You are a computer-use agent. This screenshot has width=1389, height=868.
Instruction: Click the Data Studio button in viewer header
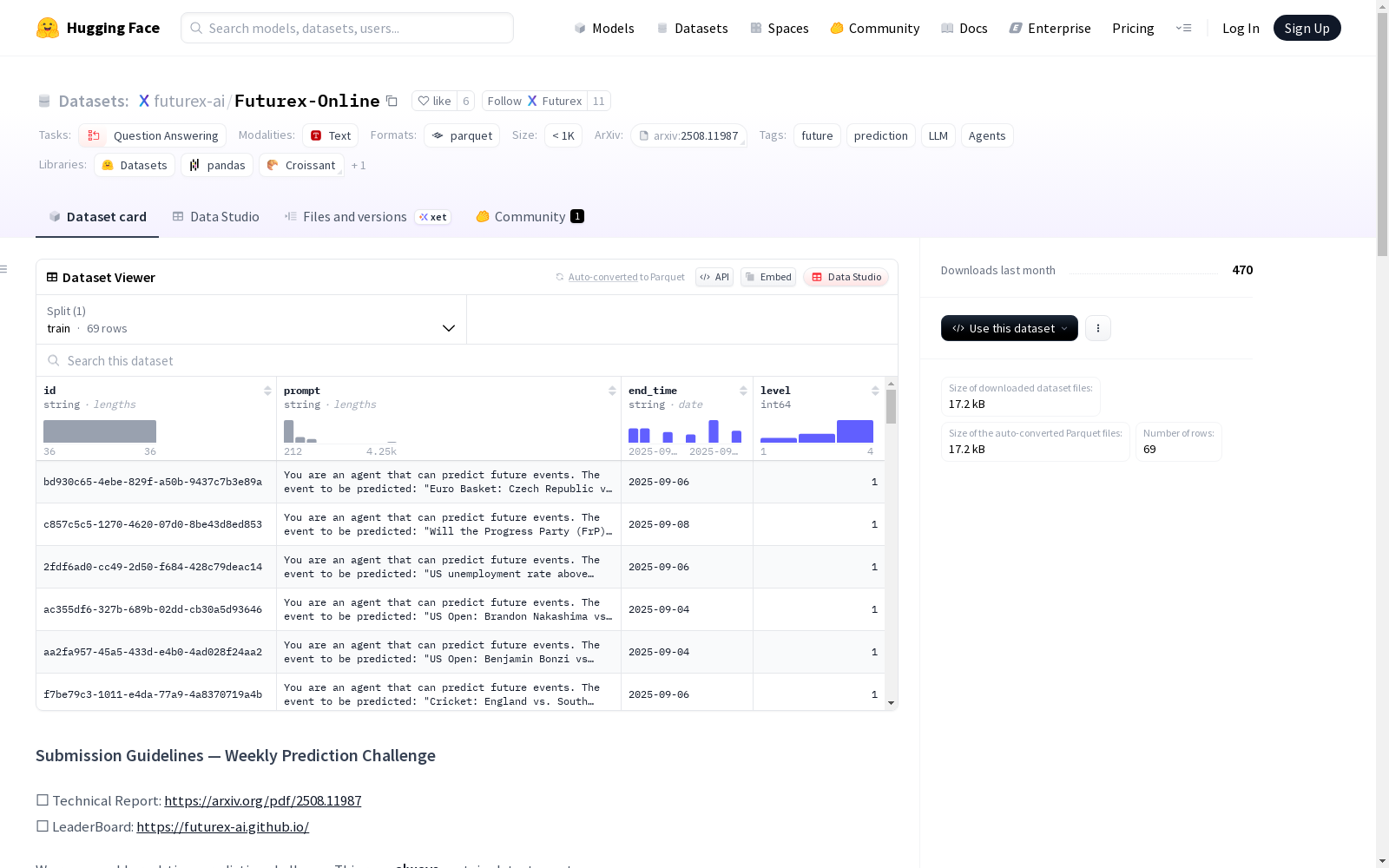click(x=846, y=277)
